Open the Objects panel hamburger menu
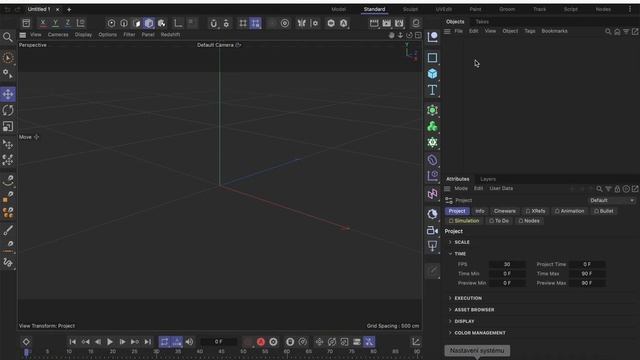The image size is (640, 360). [x=447, y=31]
